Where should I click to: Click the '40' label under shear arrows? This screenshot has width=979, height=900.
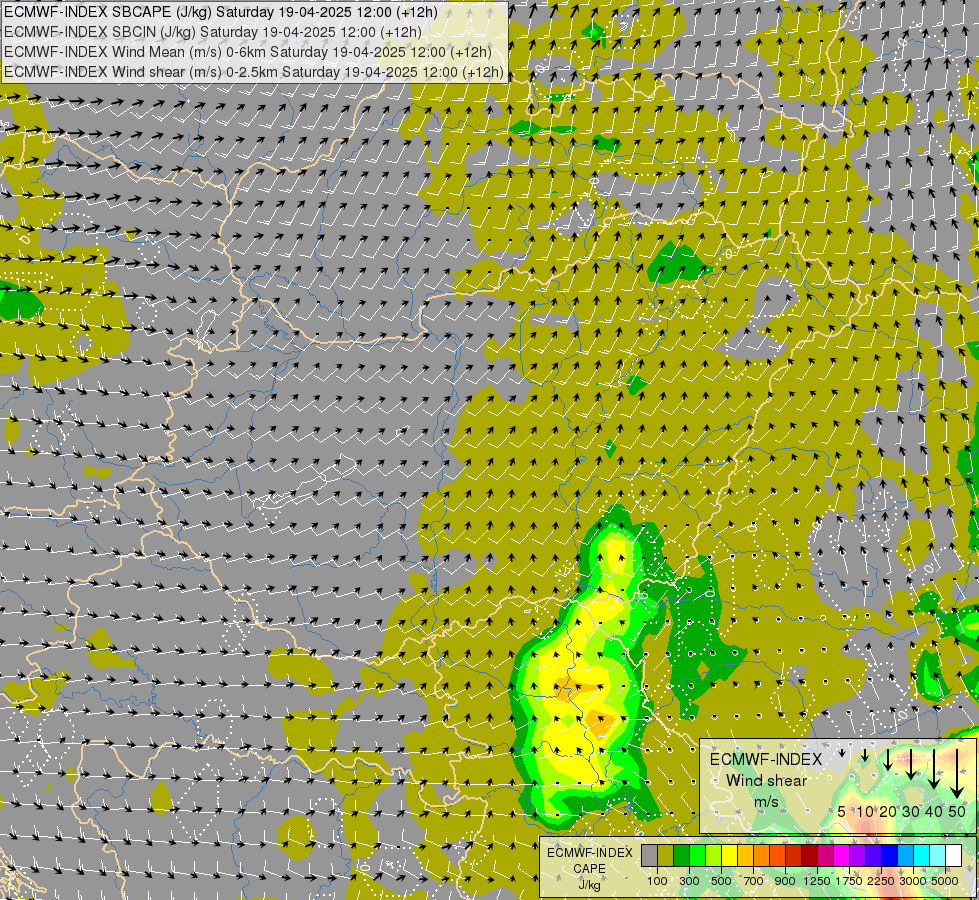(933, 811)
